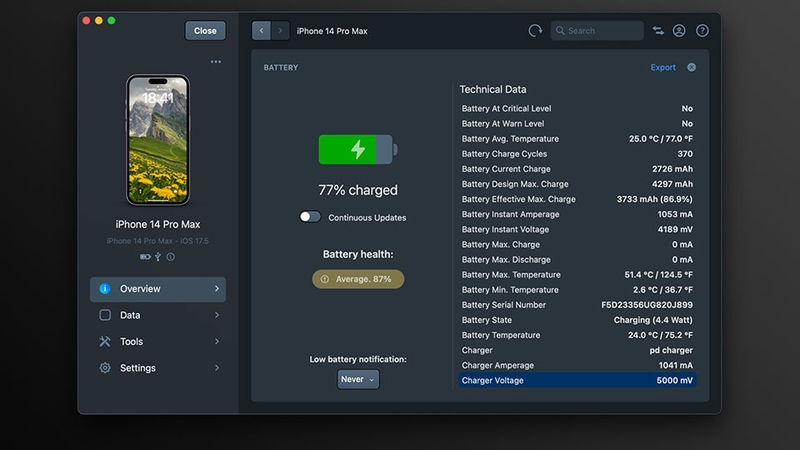
Task: Click the yellow minimize window button
Action: pos(98,20)
